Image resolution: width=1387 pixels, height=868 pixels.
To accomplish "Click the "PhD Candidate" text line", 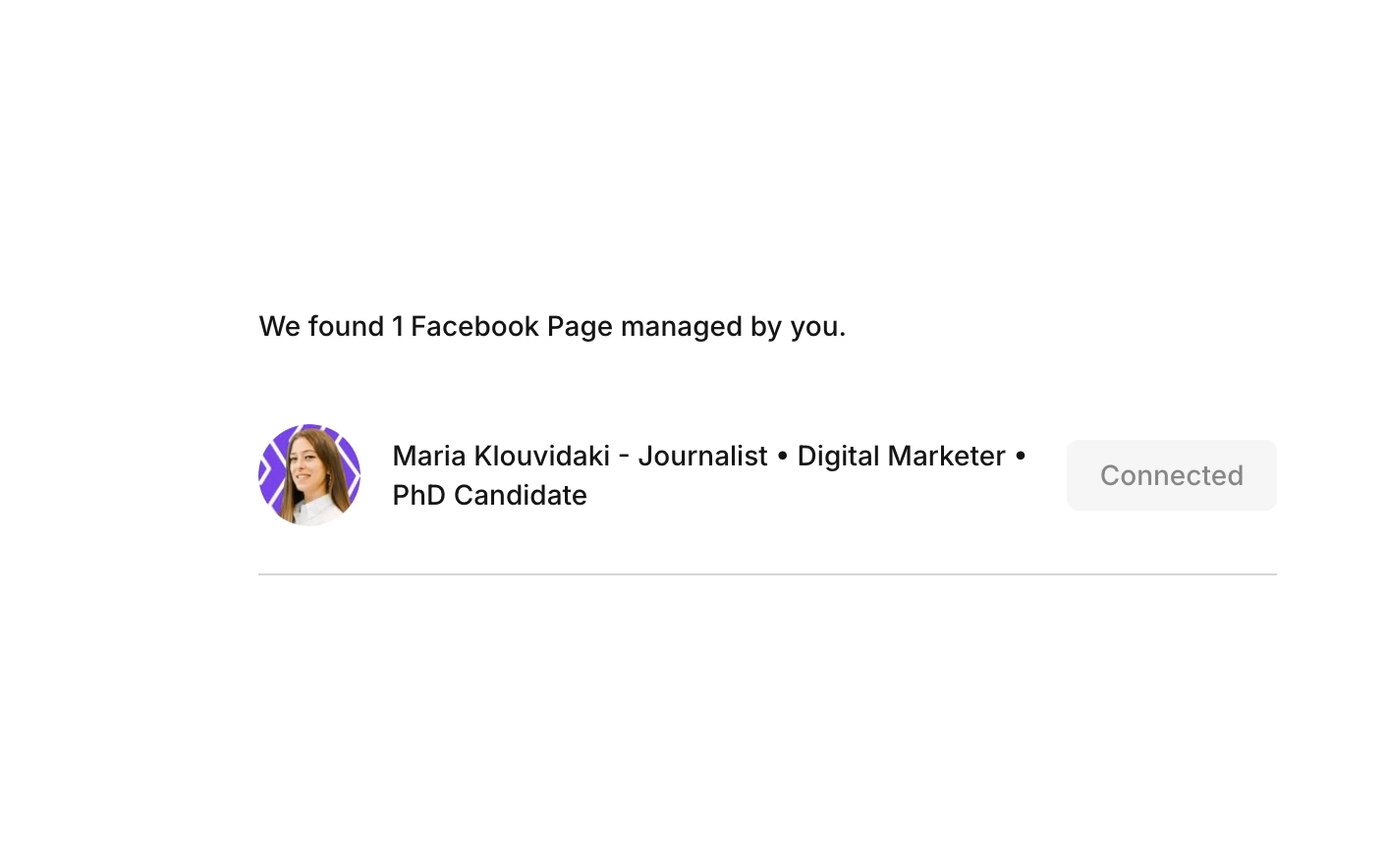I will point(489,495).
